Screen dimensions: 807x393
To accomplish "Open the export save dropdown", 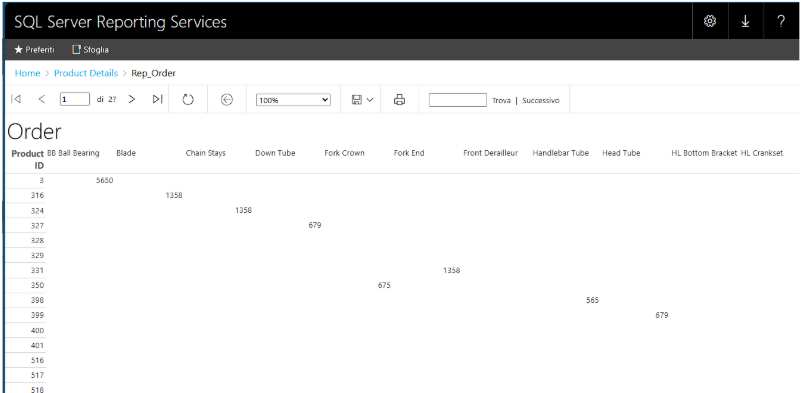I will click(x=362, y=100).
